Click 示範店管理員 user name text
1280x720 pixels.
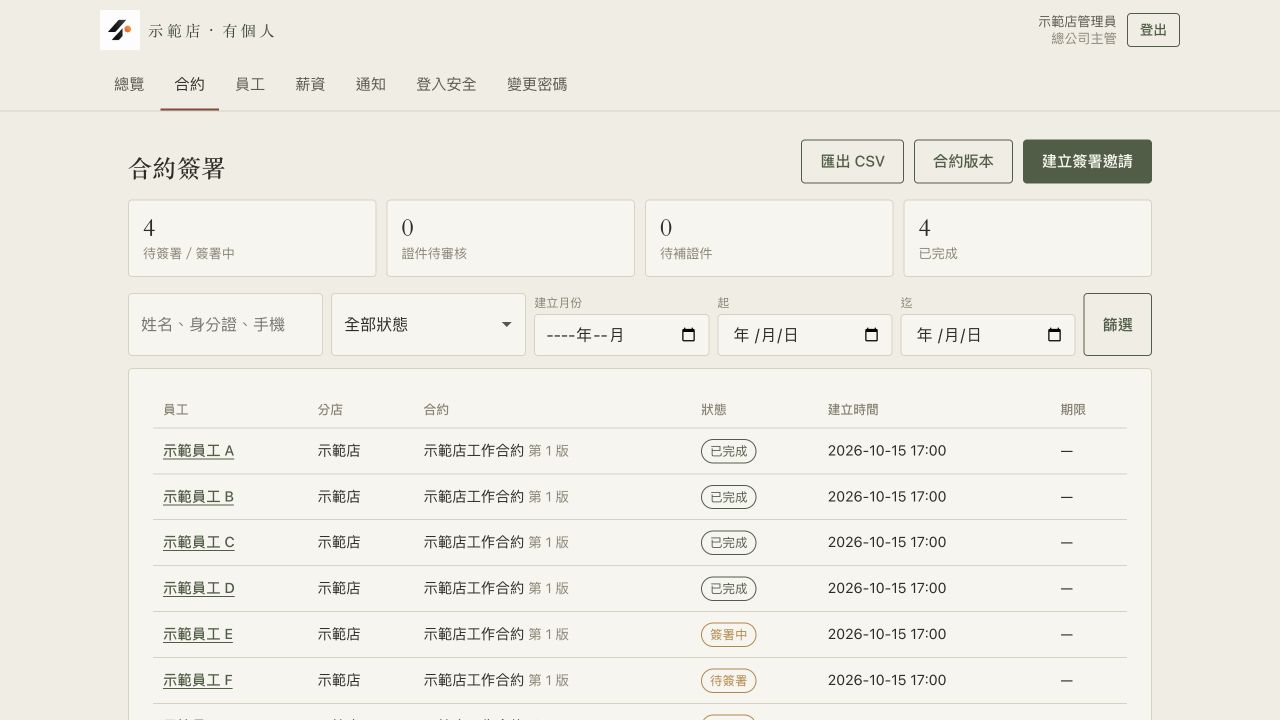pyautogui.click(x=1077, y=21)
